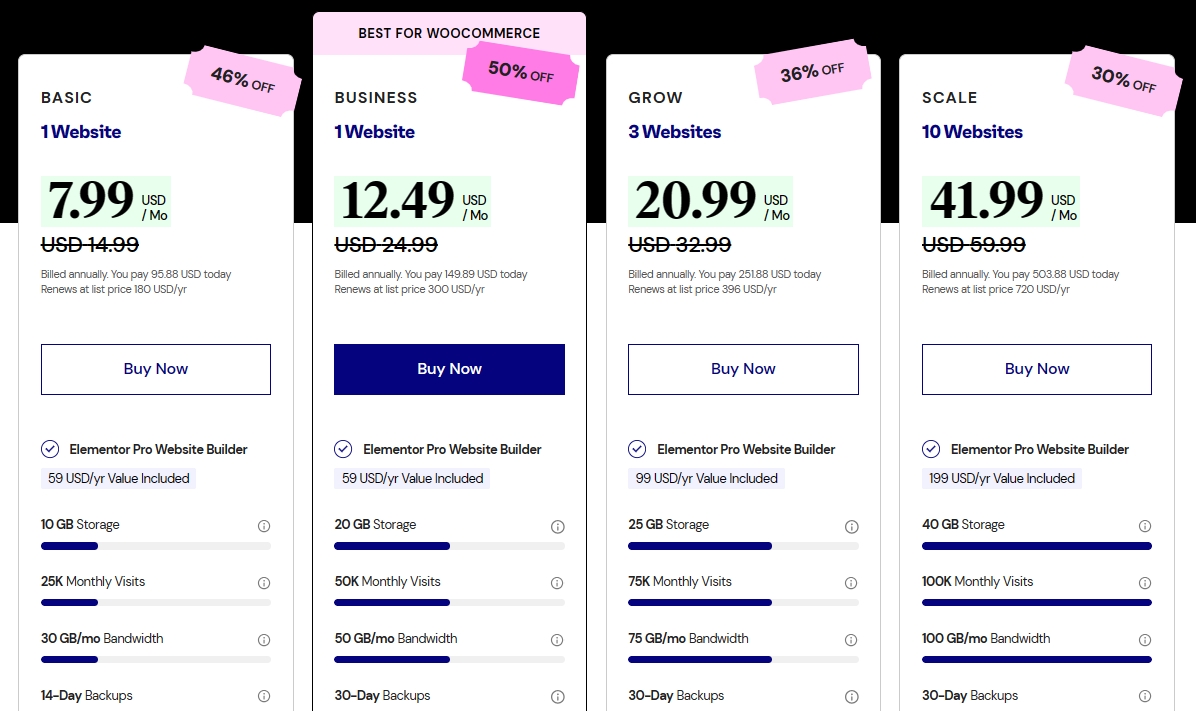This screenshot has height=711, width=1196.
Task: Purchase the Scale plan with Buy Now
Action: [1037, 369]
